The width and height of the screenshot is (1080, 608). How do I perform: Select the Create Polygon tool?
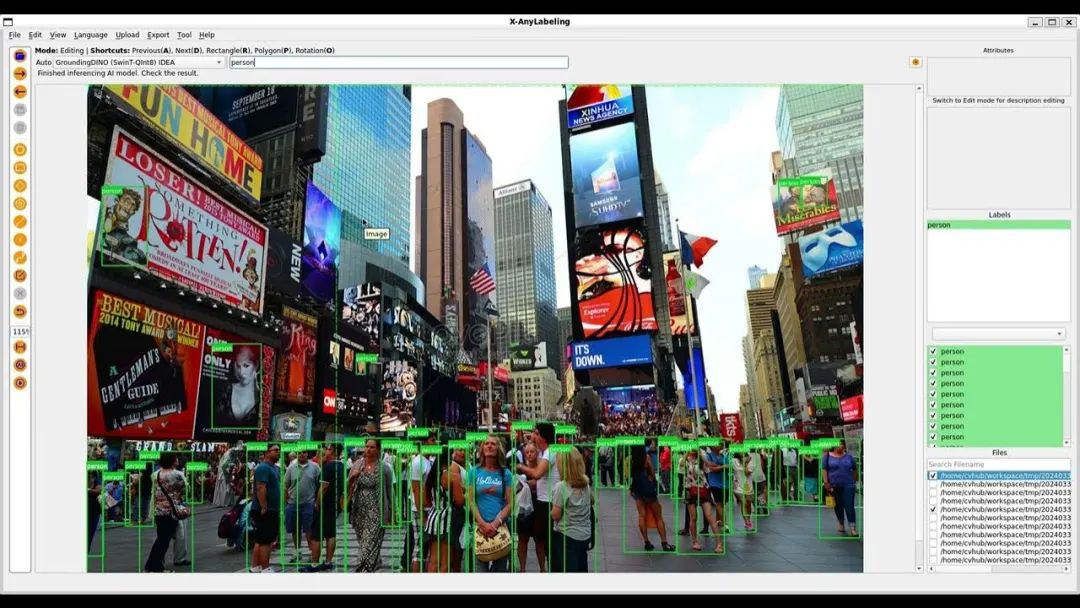point(20,149)
